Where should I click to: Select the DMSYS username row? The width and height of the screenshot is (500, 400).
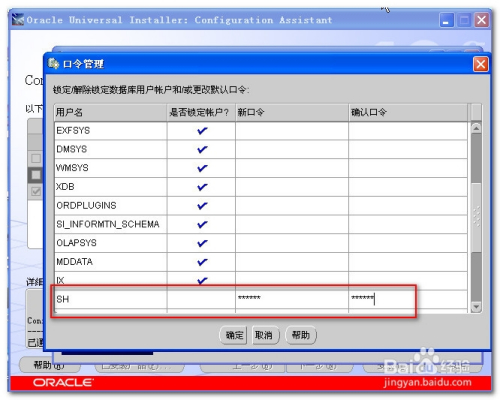point(111,149)
